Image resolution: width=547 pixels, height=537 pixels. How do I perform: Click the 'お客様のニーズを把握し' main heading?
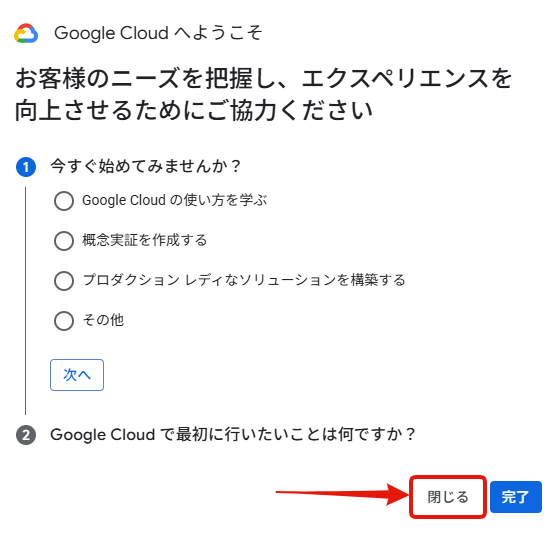tap(263, 94)
